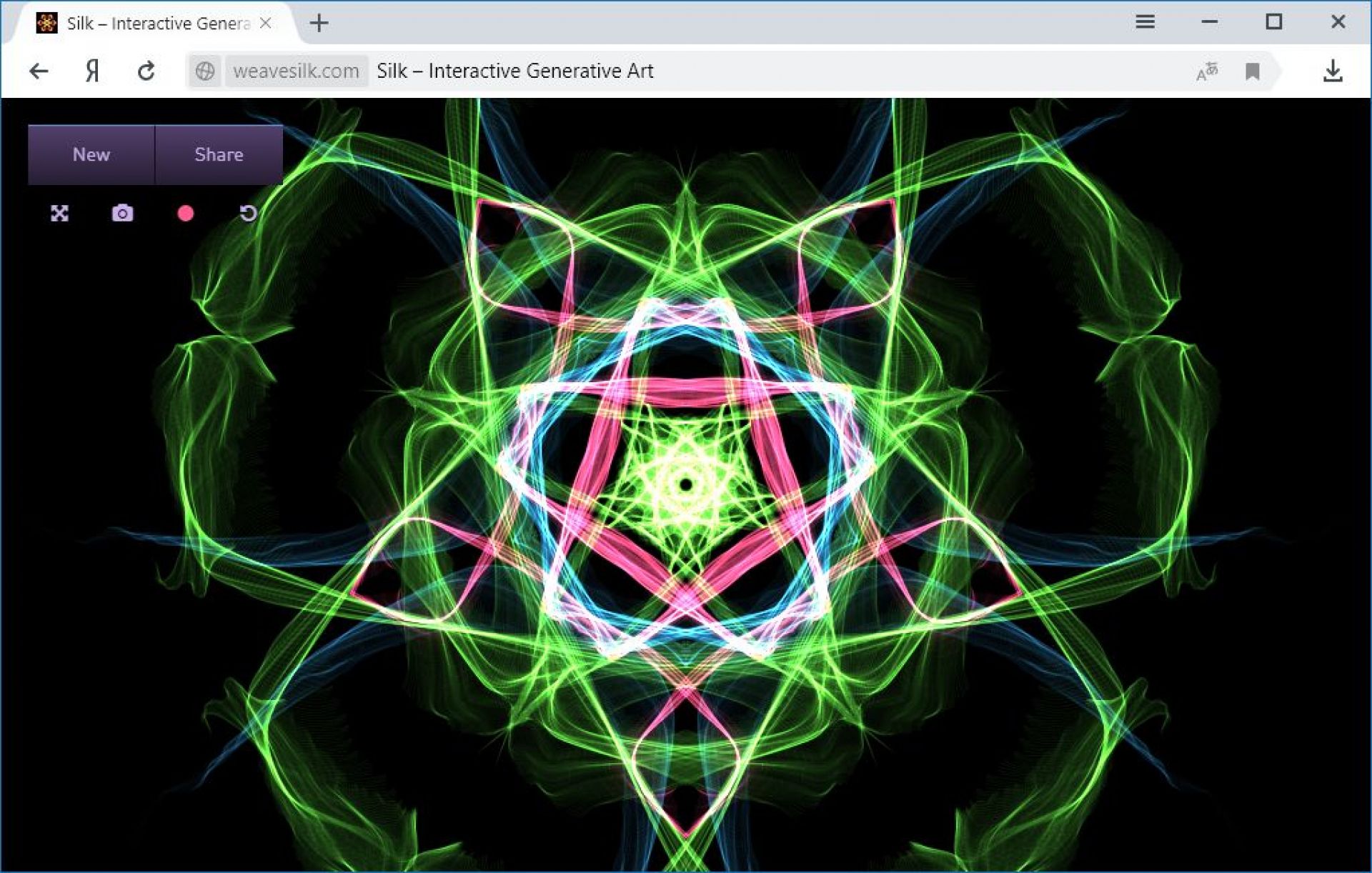Image resolution: width=1372 pixels, height=873 pixels.
Task: Reload the weavesilk page
Action: click(x=146, y=71)
